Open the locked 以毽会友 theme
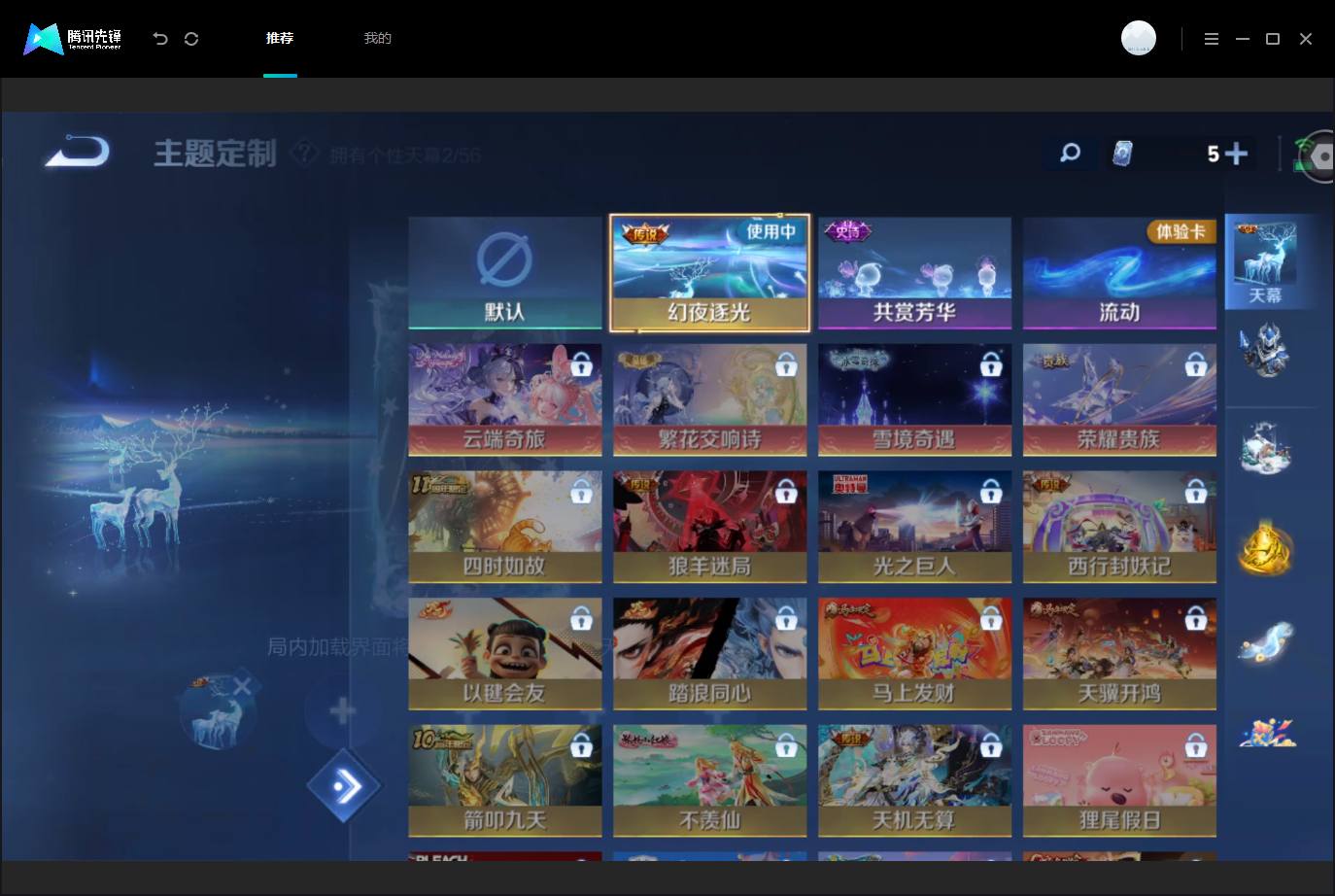Screen dimensions: 1335x896 click(x=505, y=654)
